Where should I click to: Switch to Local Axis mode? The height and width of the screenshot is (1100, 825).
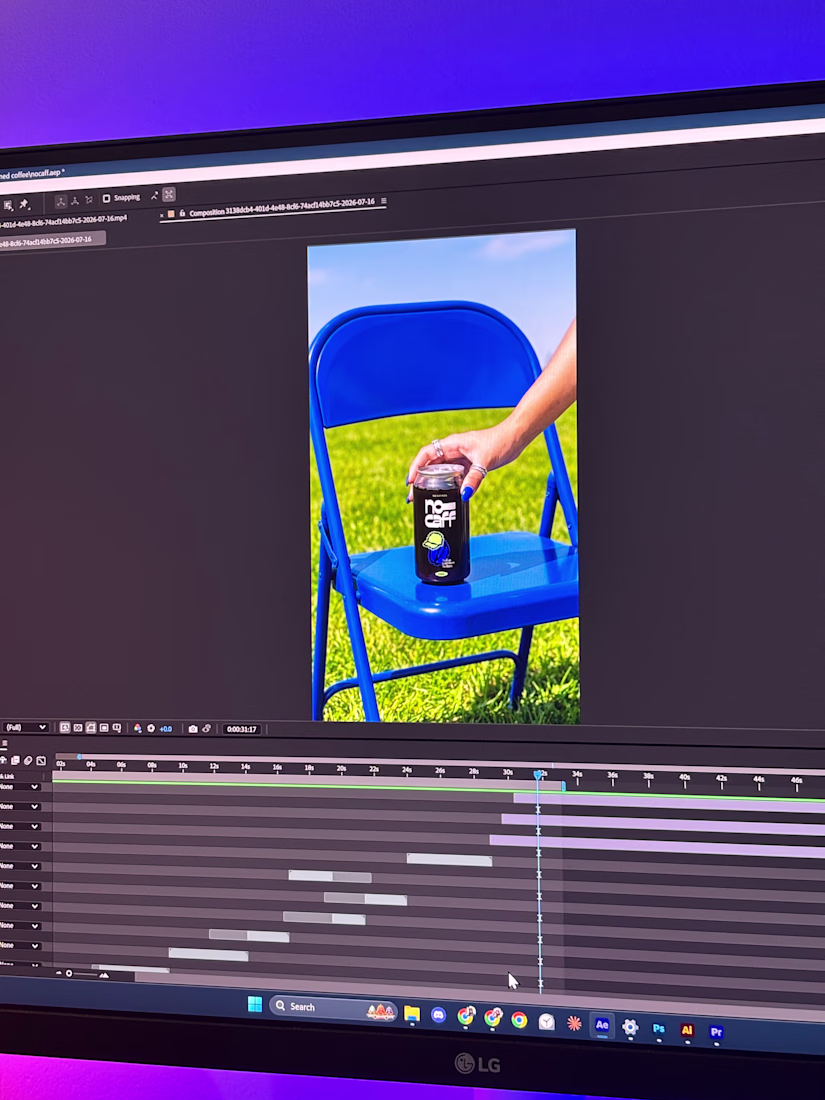61,201
